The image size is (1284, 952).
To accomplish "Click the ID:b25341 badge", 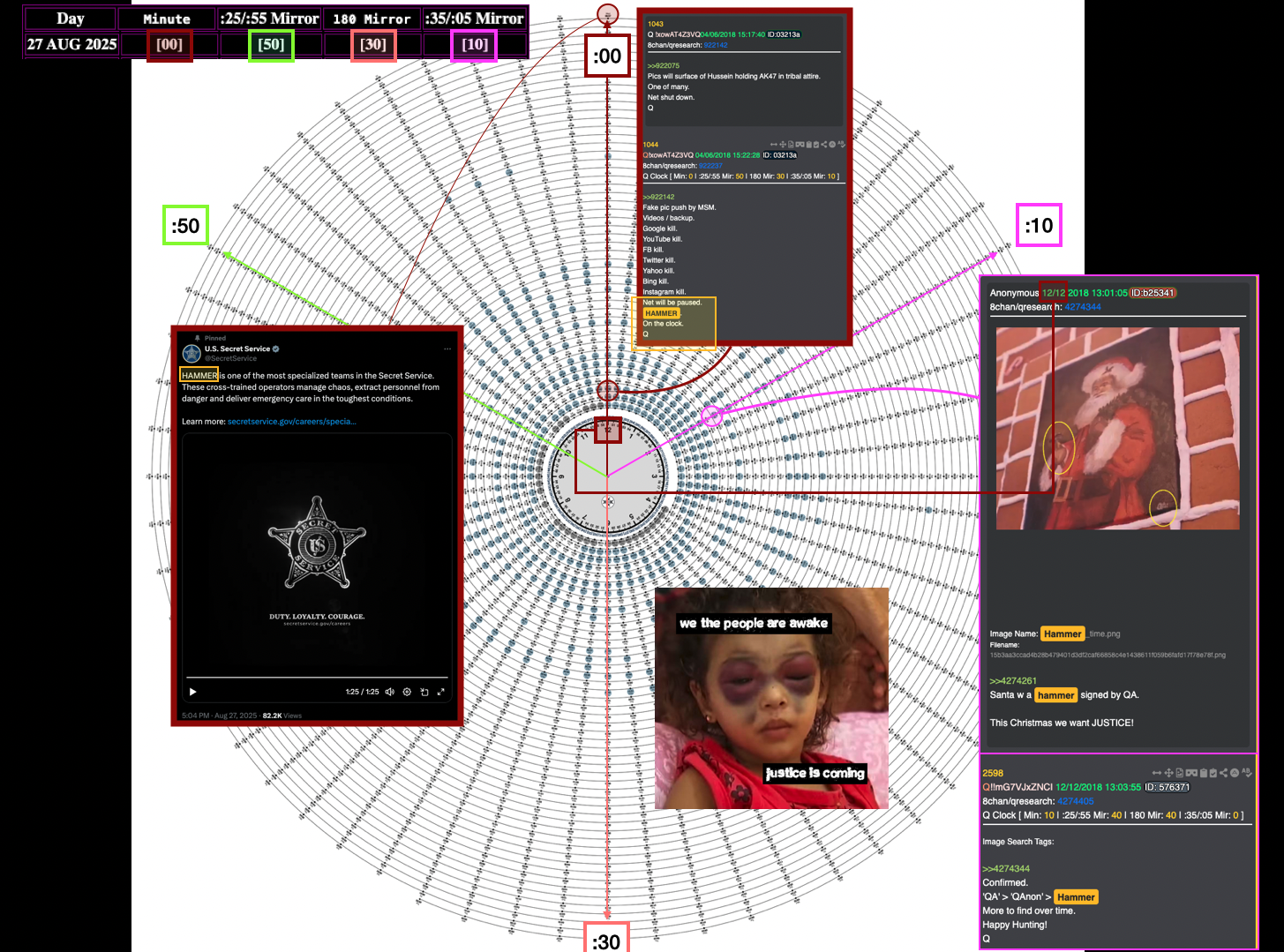I will [1153, 293].
